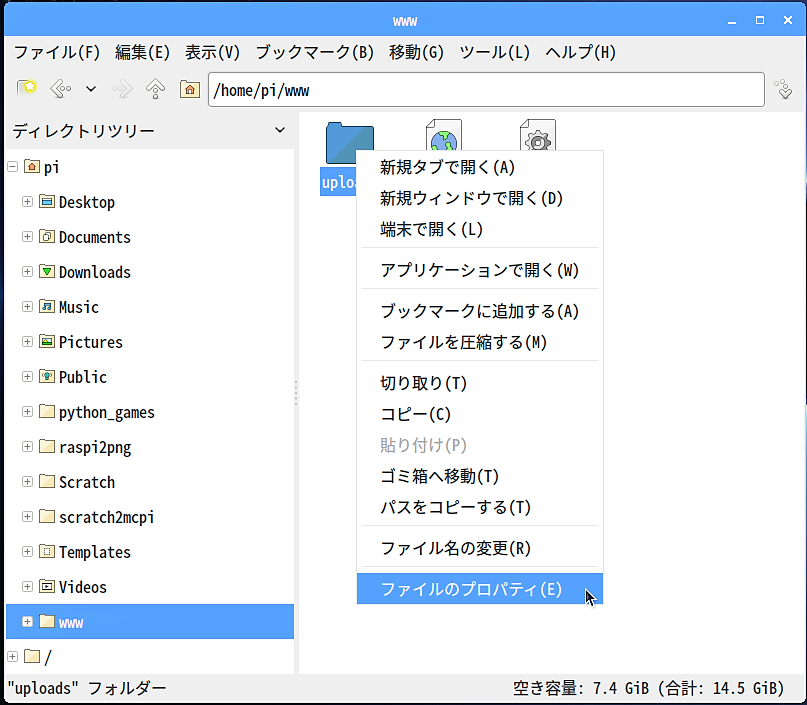Screen dimensions: 807x705
Task: Expand the Downloads tree node
Action: [x=27, y=272]
